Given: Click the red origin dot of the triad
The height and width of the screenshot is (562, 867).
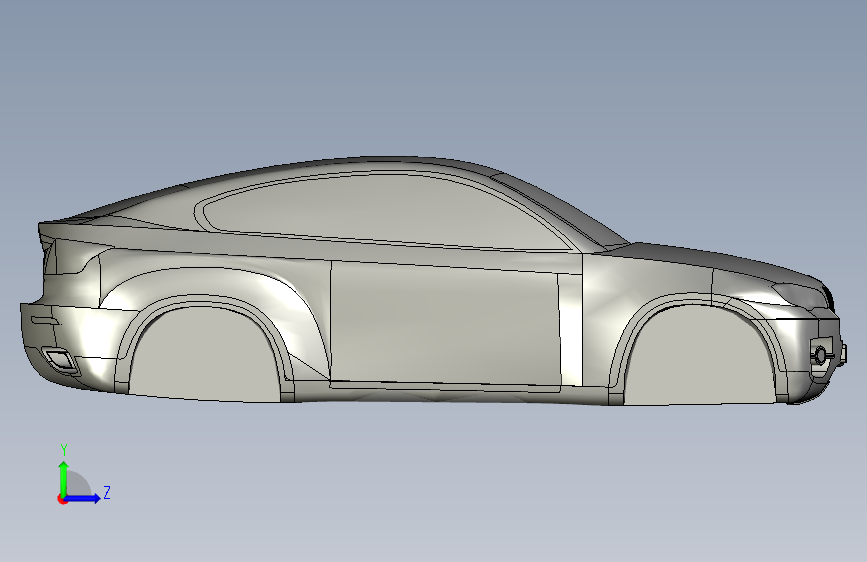Looking at the screenshot, I should [62, 499].
